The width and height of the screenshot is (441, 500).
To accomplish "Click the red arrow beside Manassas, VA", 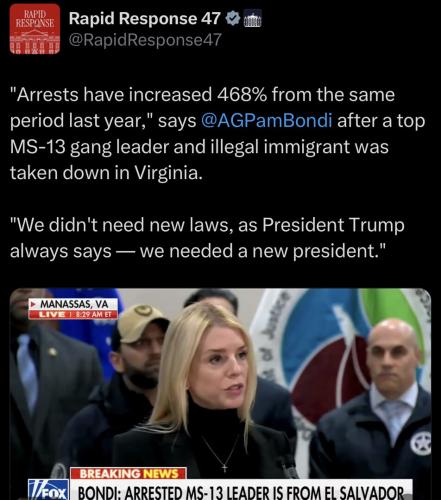I will point(33,304).
